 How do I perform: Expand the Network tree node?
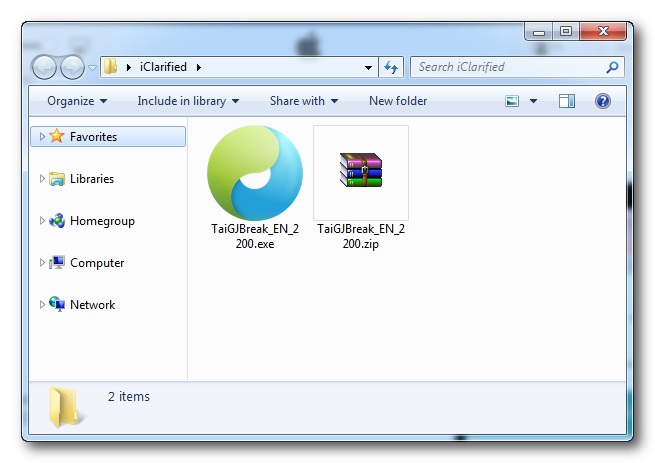click(42, 305)
